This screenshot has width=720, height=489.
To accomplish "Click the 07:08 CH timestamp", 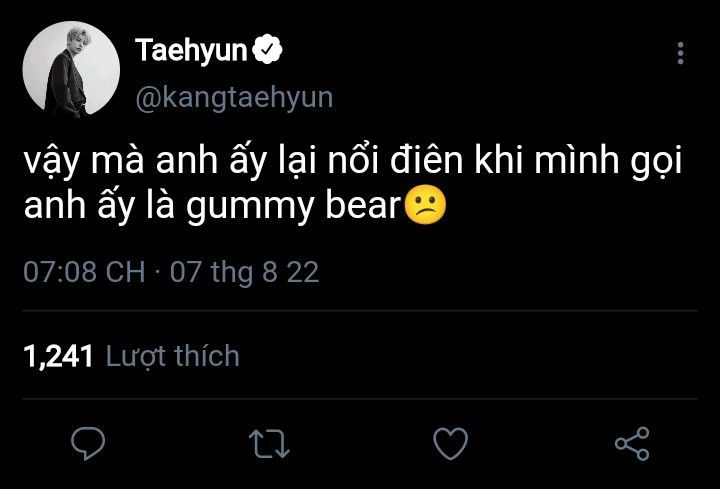I will tap(84, 272).
